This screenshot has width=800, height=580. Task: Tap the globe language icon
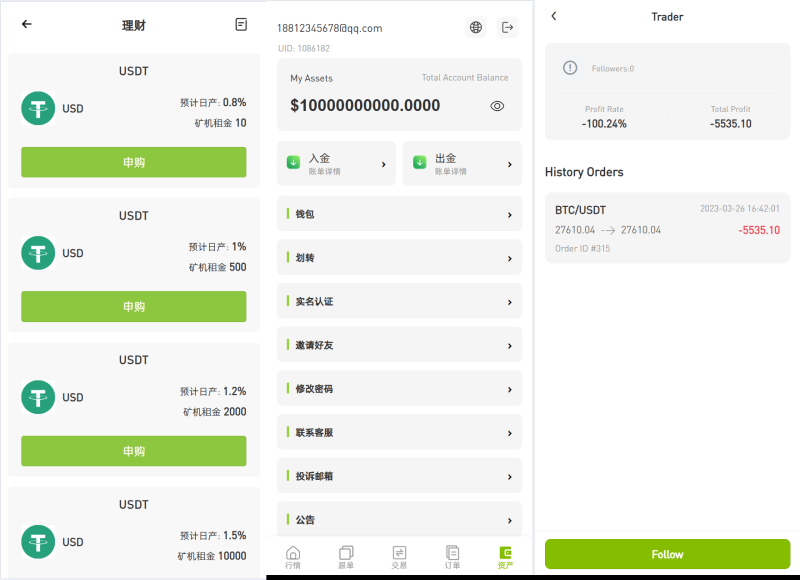(476, 27)
